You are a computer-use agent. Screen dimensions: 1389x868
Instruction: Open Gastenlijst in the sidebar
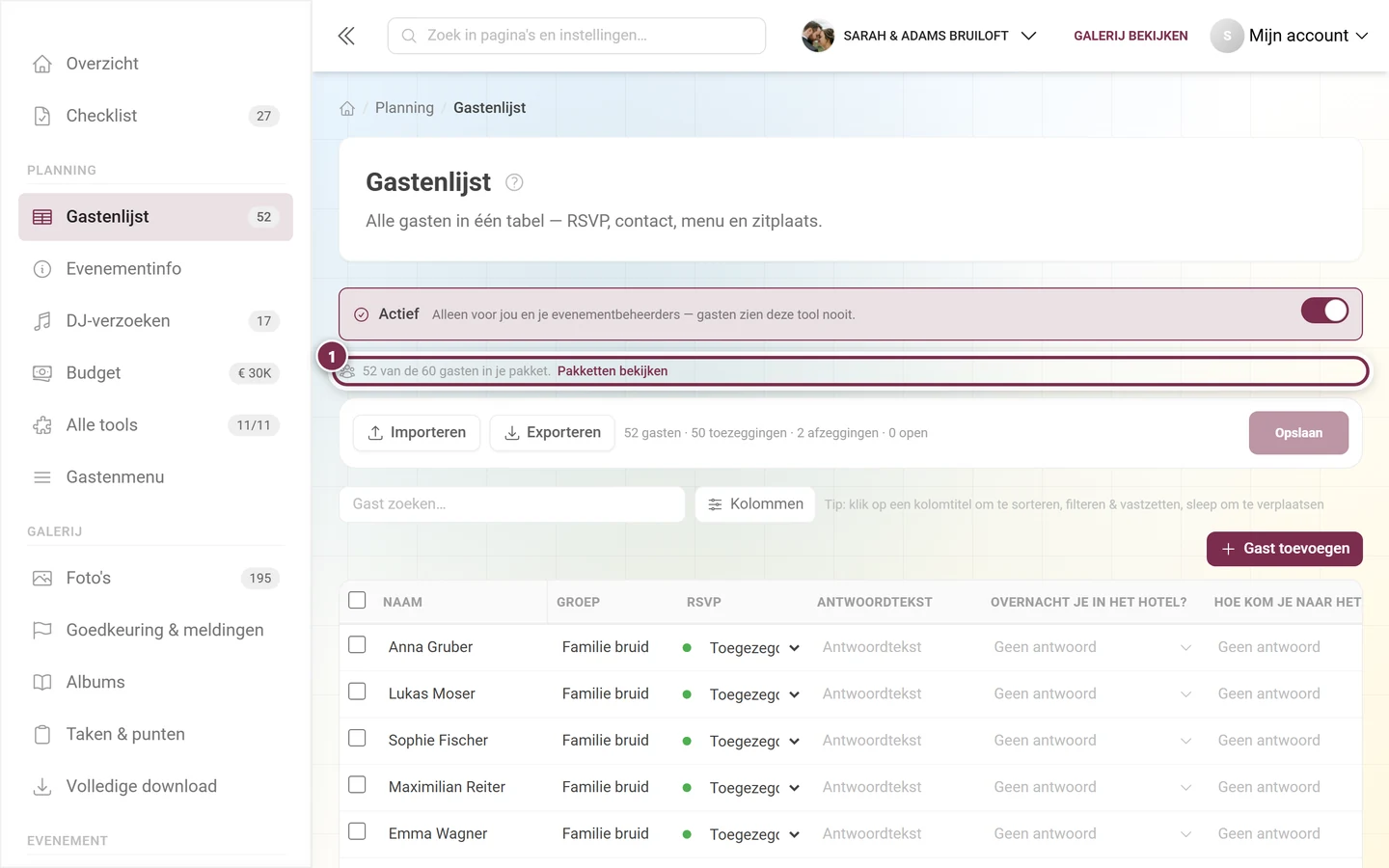pos(155,217)
